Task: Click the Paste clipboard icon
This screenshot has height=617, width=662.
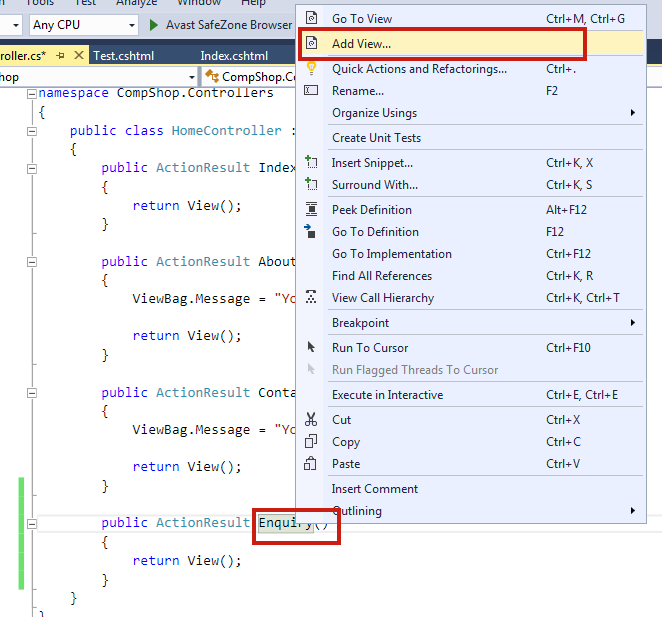Action: click(x=310, y=463)
